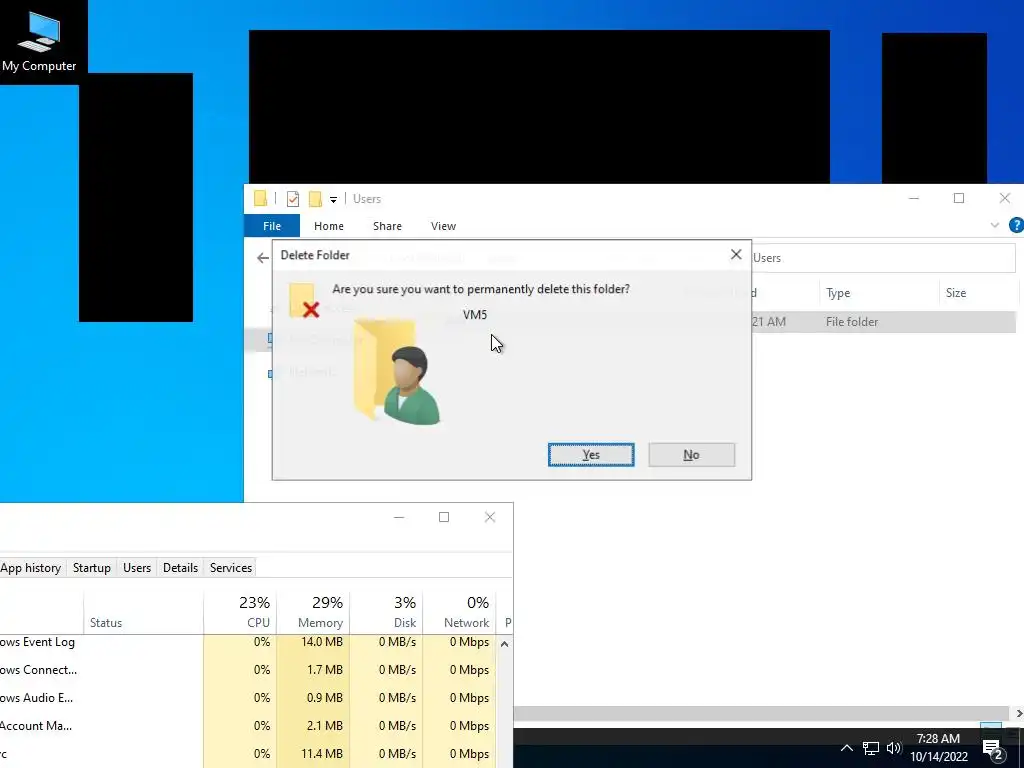Minimize the Task Manager window
Image resolution: width=1024 pixels, height=768 pixels.
399,517
